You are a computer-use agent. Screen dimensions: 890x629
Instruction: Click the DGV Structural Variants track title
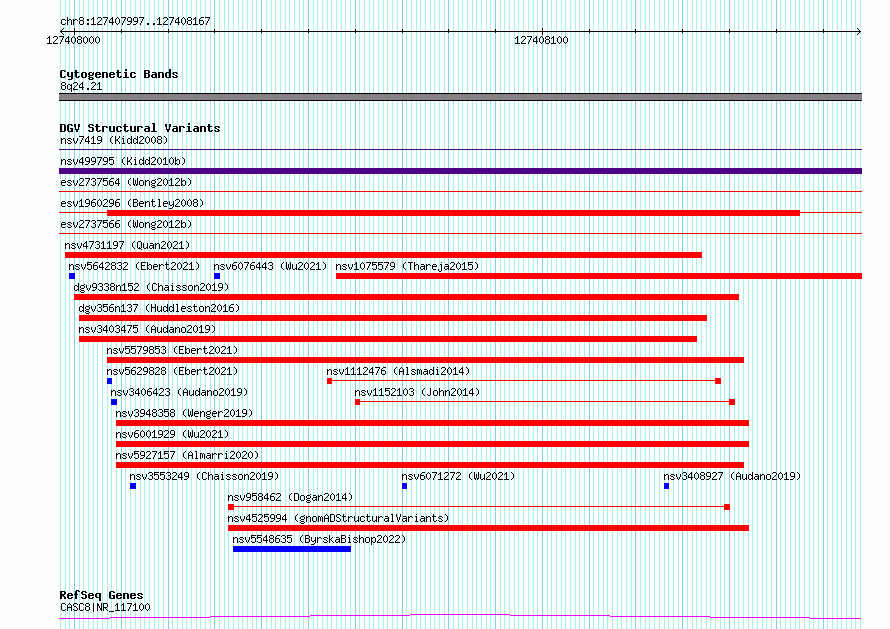[140, 128]
